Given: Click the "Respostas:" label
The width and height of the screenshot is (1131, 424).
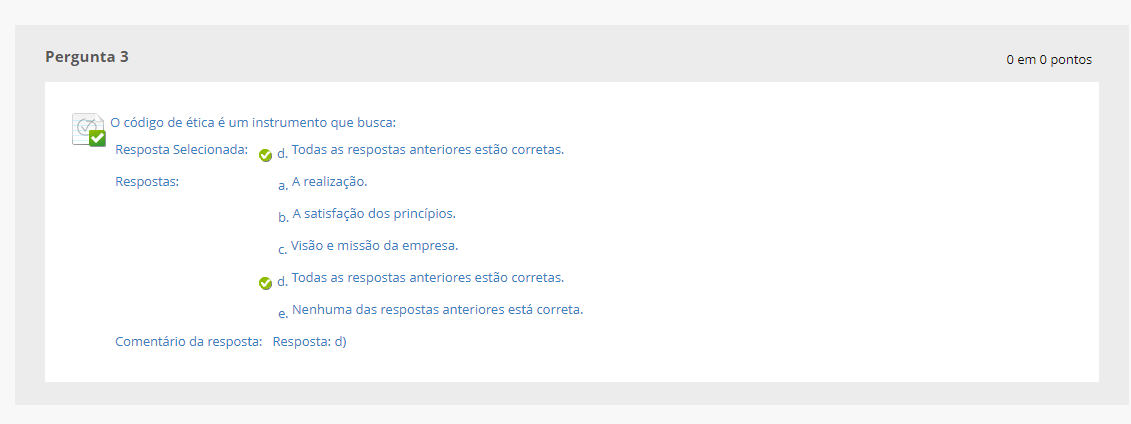Looking at the screenshot, I should 147,182.
